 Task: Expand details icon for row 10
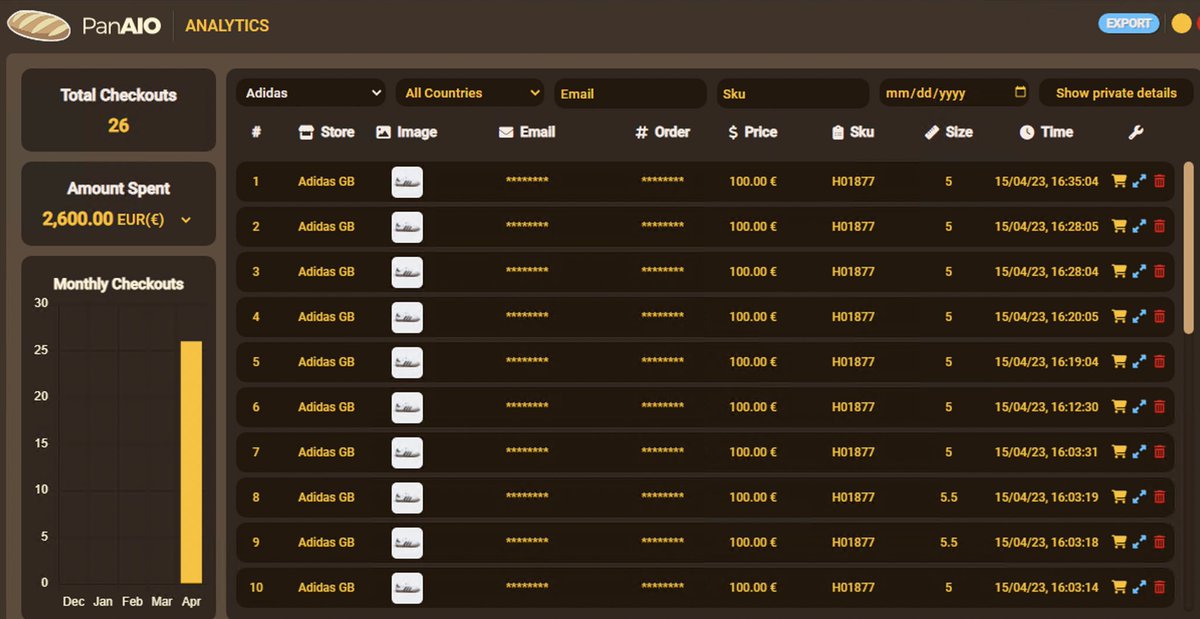pyautogui.click(x=1139, y=586)
